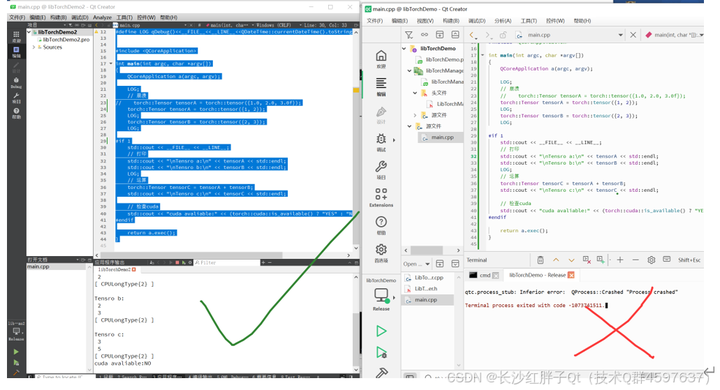Image resolution: width=720 pixels, height=390 pixels.
Task: Build project with hammer icon in right window
Action: [381, 373]
